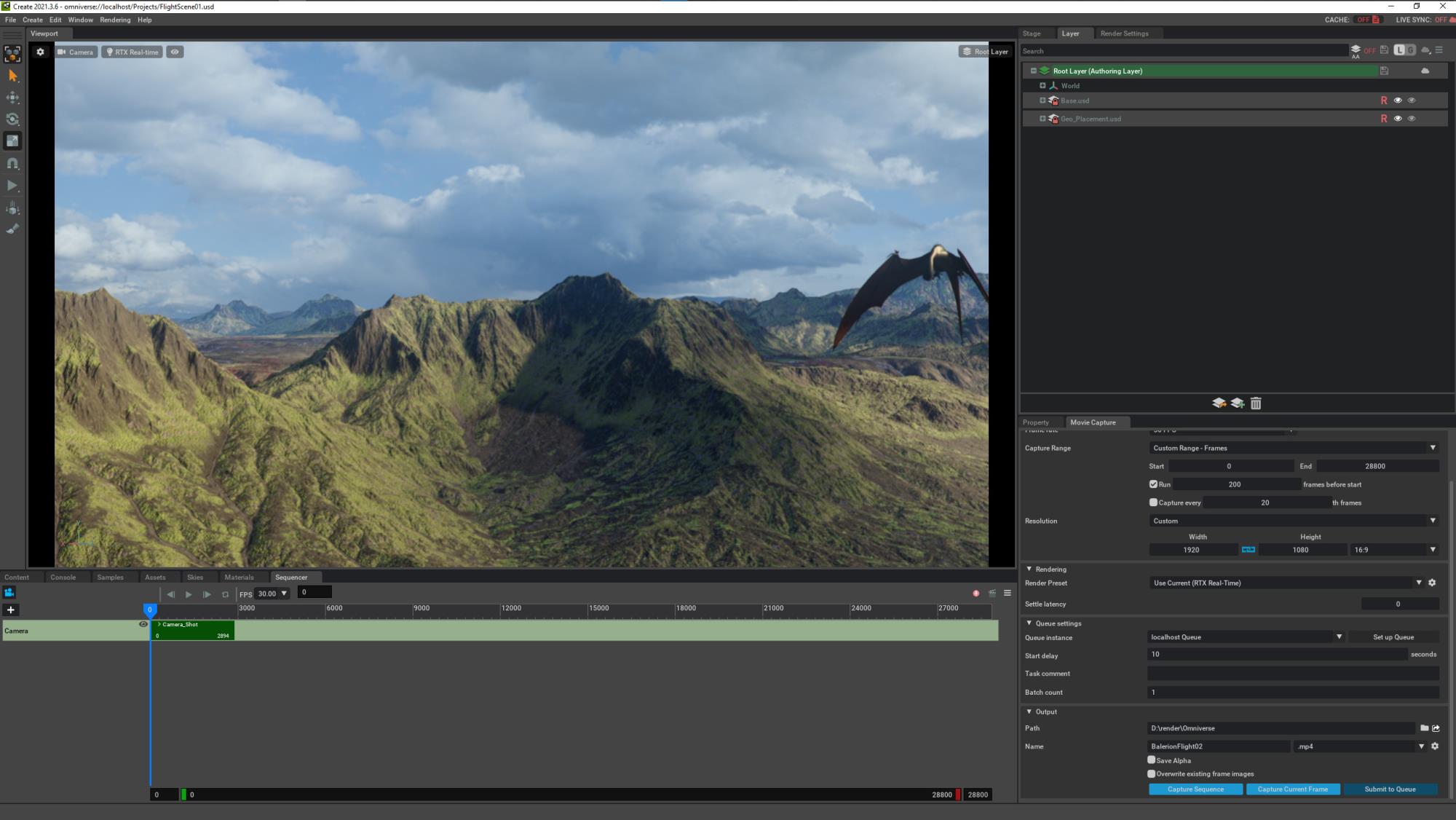Activate the orange arrow Select tool
The image size is (1456, 820).
pos(12,76)
